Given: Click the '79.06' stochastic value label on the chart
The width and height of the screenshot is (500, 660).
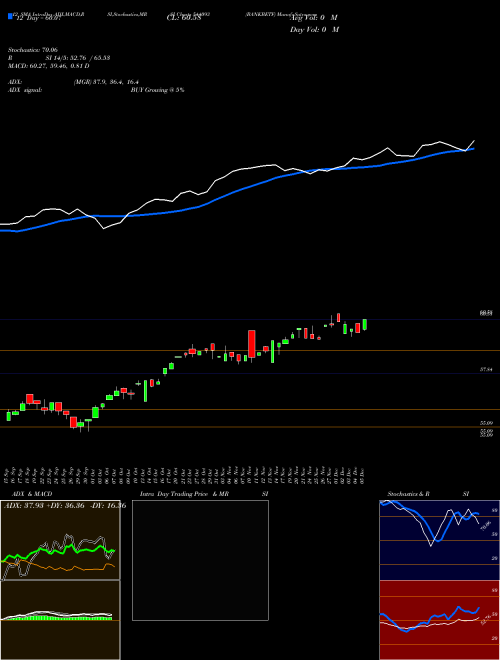Looking at the screenshot, I should click(486, 526).
